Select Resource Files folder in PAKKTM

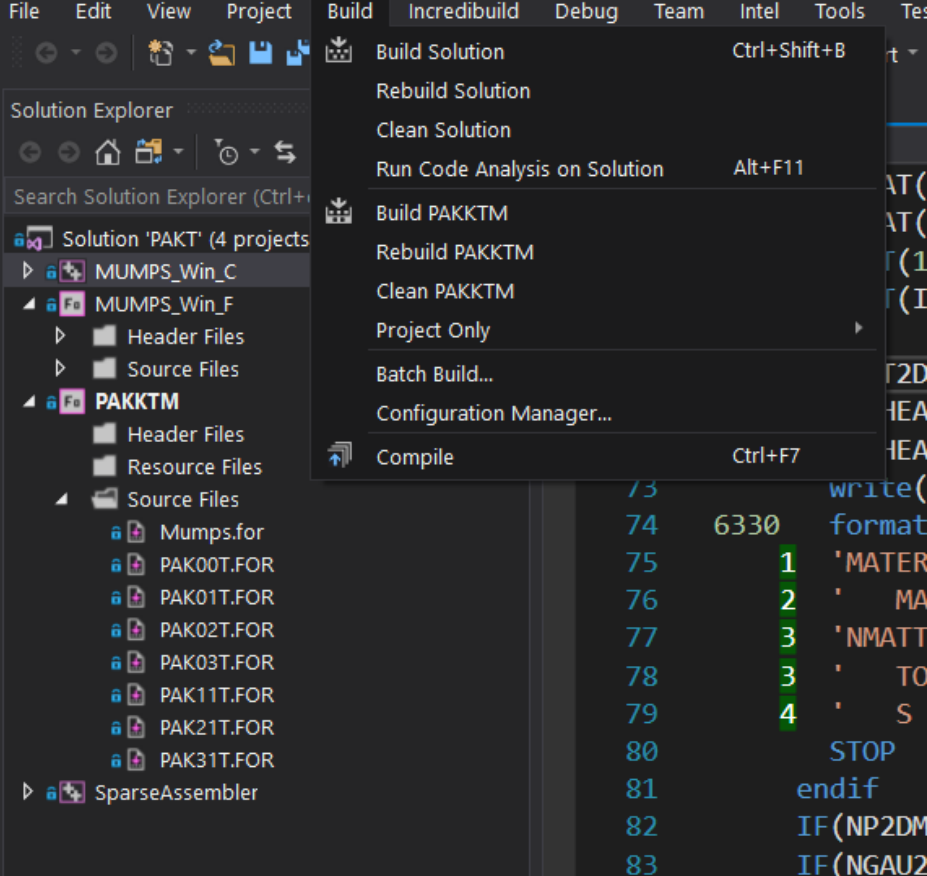(x=195, y=467)
